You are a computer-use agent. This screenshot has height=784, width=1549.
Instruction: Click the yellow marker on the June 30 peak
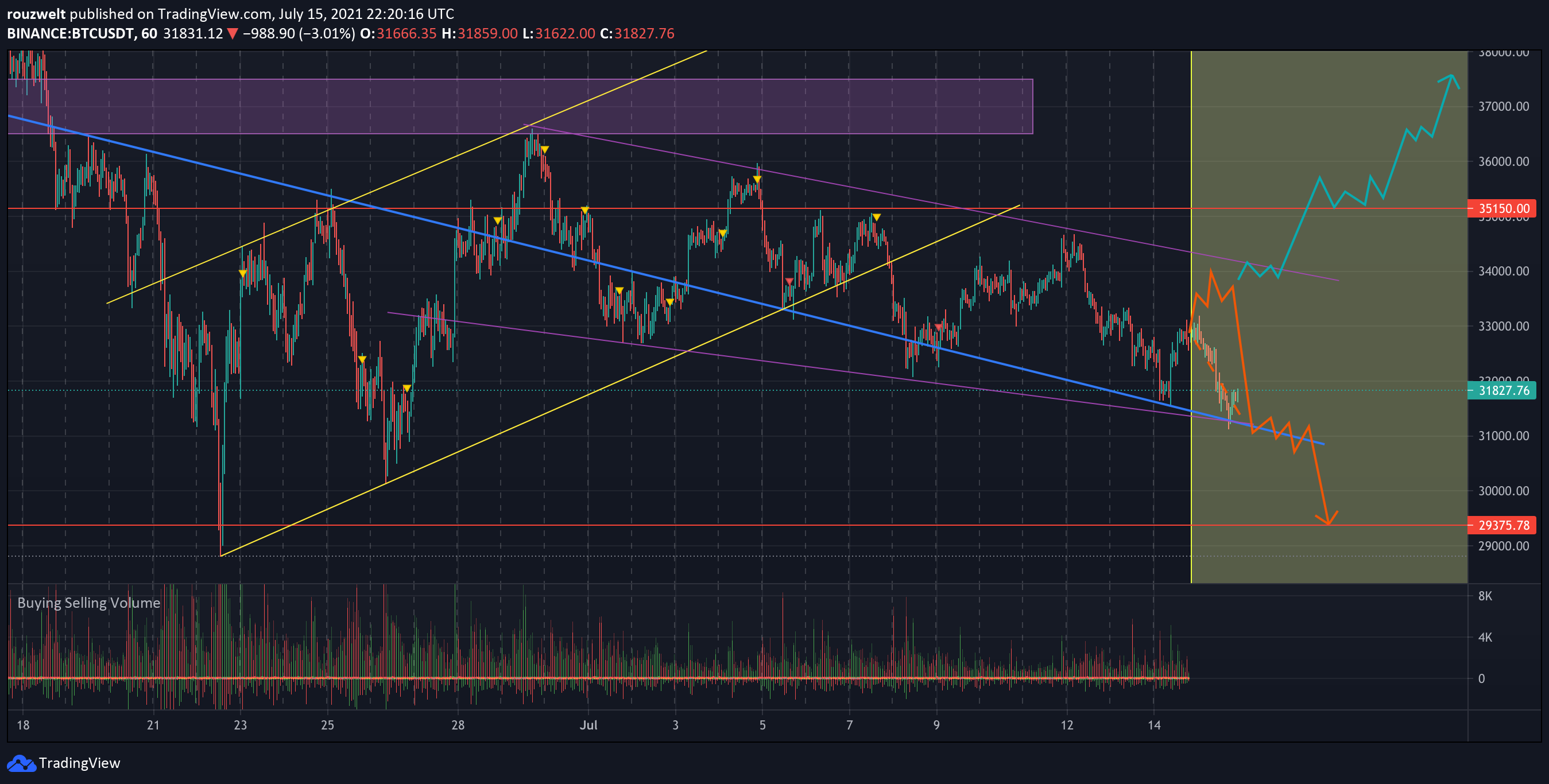tap(544, 150)
